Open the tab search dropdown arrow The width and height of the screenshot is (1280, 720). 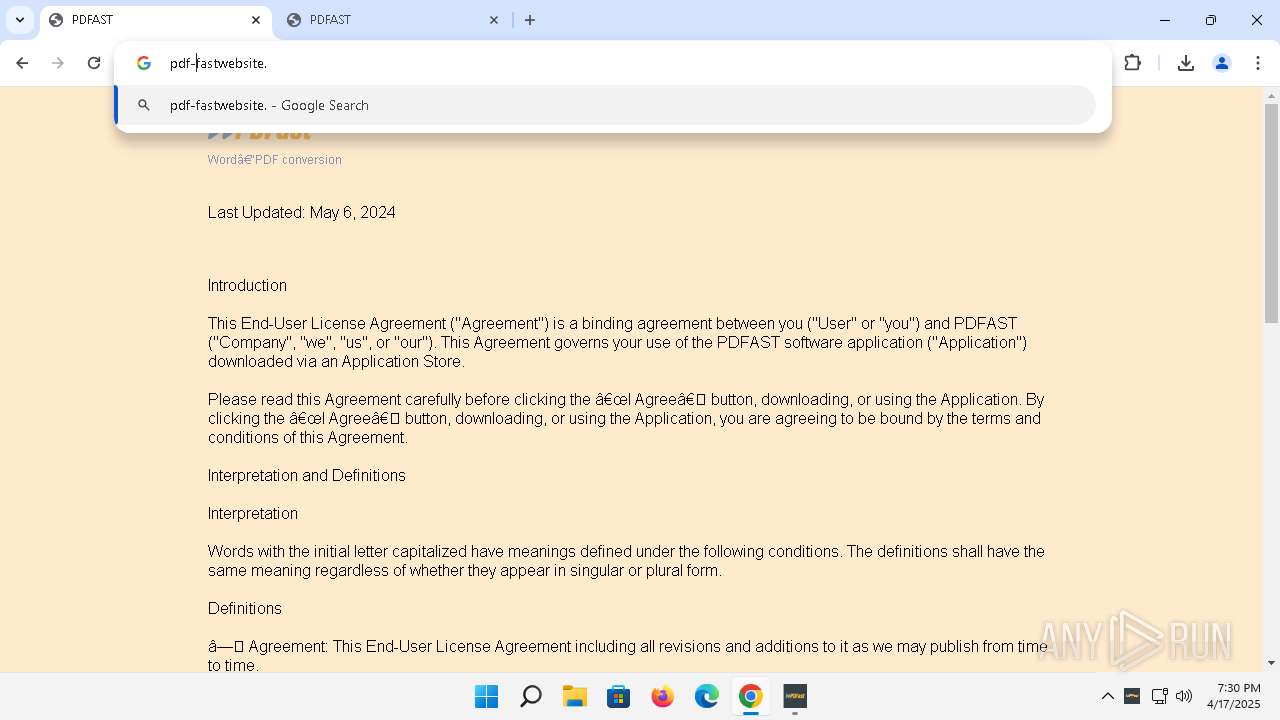point(19,20)
